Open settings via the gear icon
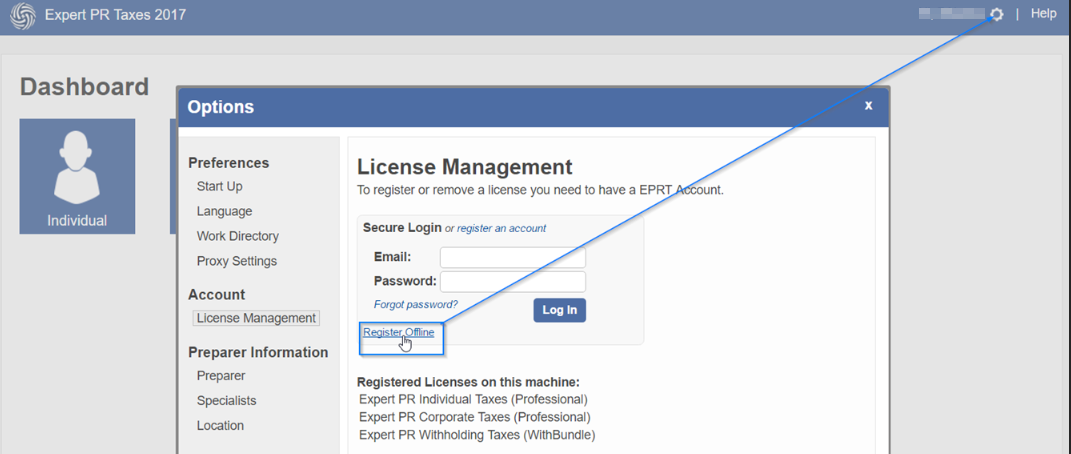Screen dimensions: 1071x454 point(997,14)
